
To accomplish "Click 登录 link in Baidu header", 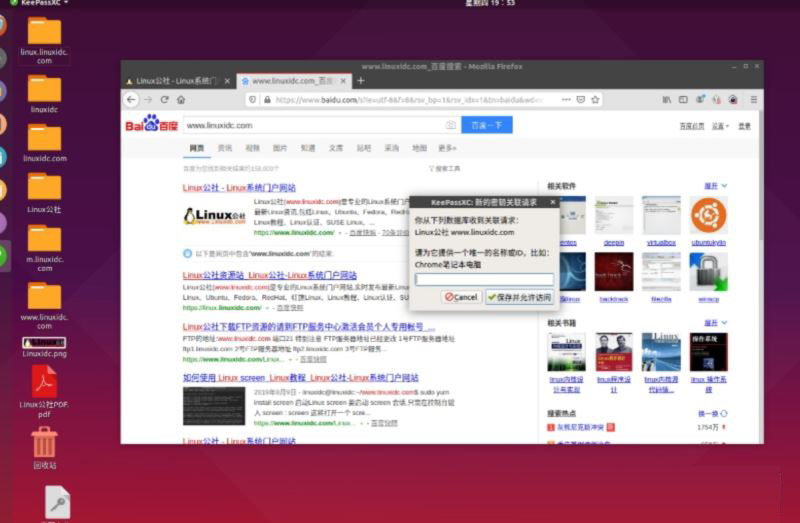I will click(x=744, y=126).
